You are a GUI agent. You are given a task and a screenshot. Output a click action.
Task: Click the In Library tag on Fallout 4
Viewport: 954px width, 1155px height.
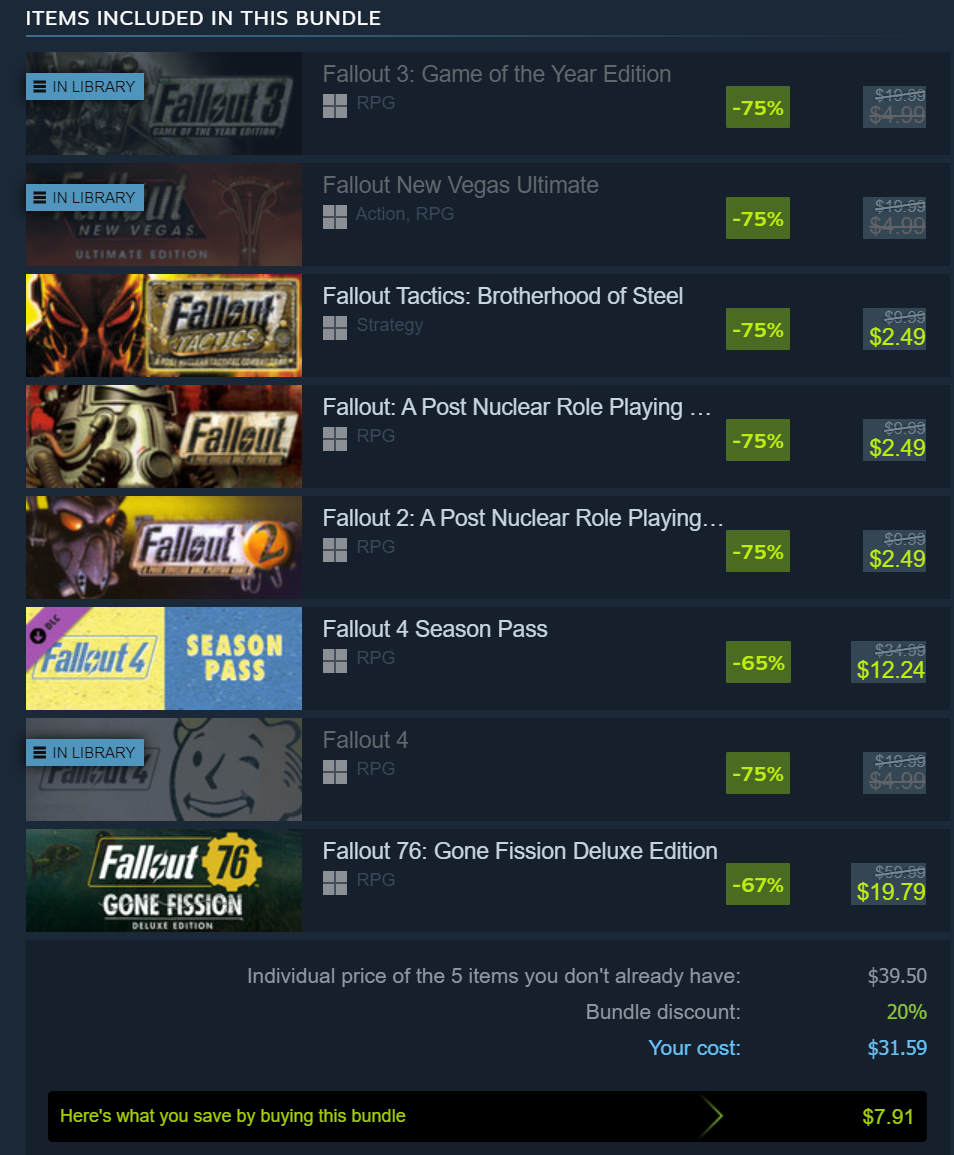point(85,752)
